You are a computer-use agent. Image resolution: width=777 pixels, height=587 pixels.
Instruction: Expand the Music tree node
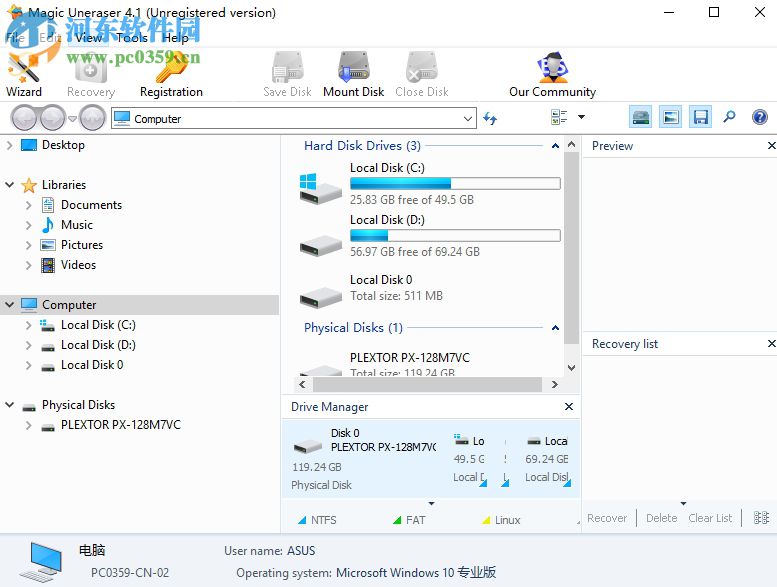point(28,225)
